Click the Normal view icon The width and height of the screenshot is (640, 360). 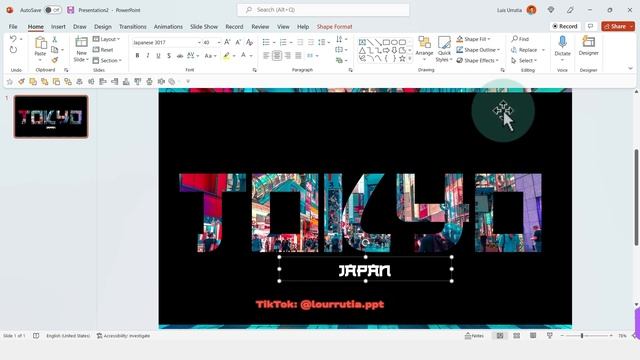point(500,336)
